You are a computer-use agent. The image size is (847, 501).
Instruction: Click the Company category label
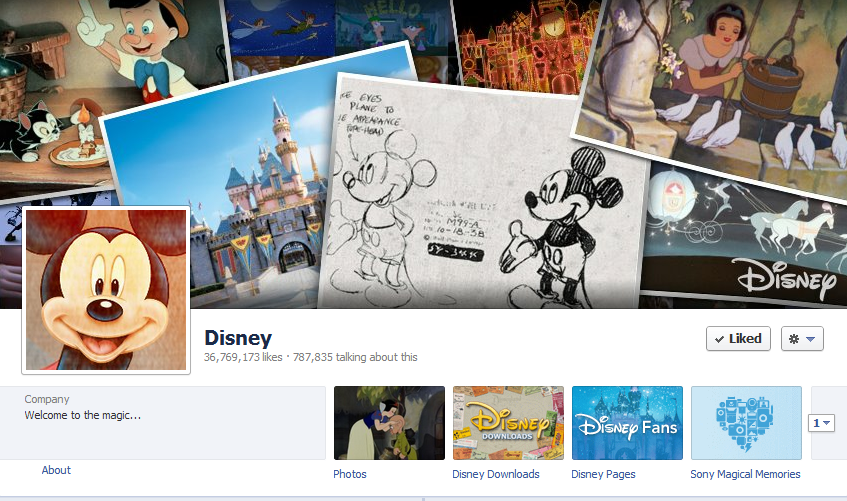(47, 399)
